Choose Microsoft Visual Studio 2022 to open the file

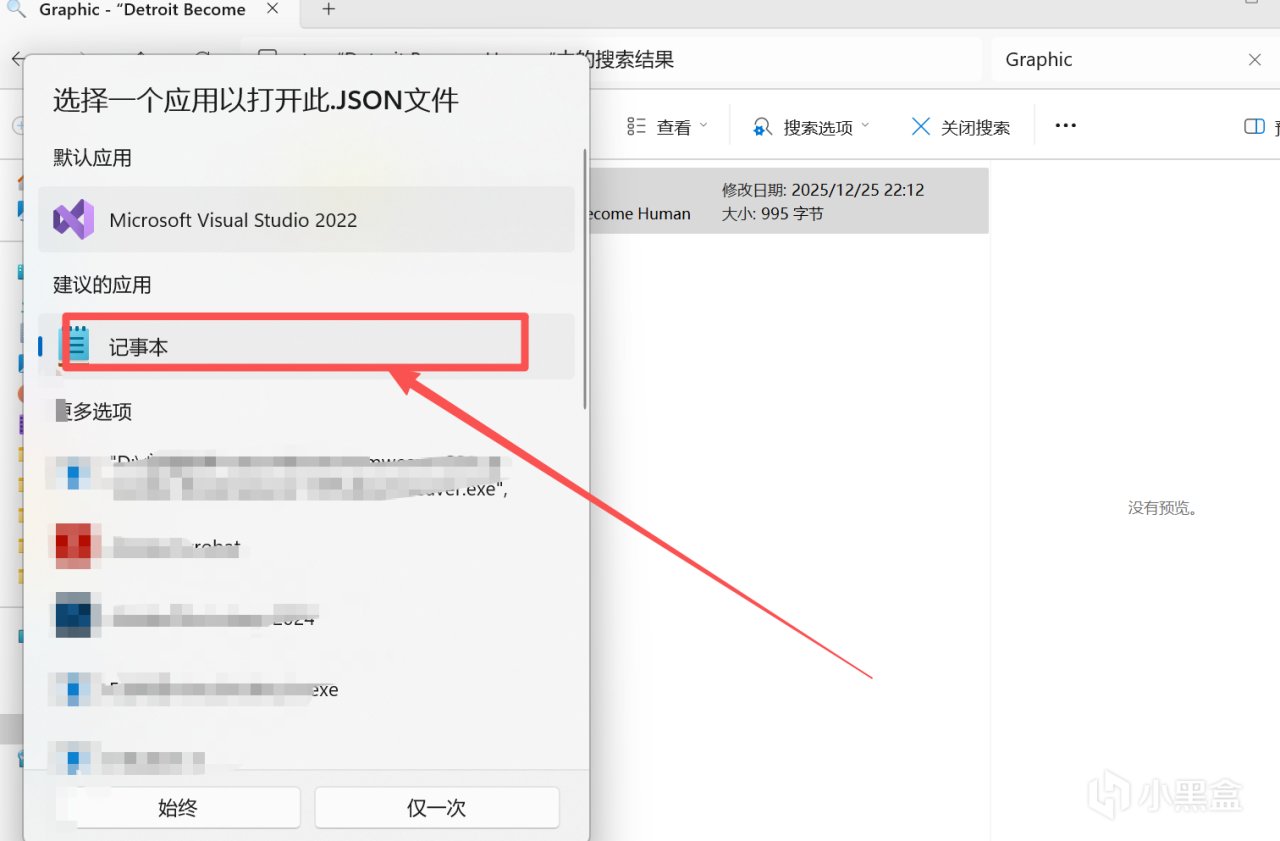306,219
